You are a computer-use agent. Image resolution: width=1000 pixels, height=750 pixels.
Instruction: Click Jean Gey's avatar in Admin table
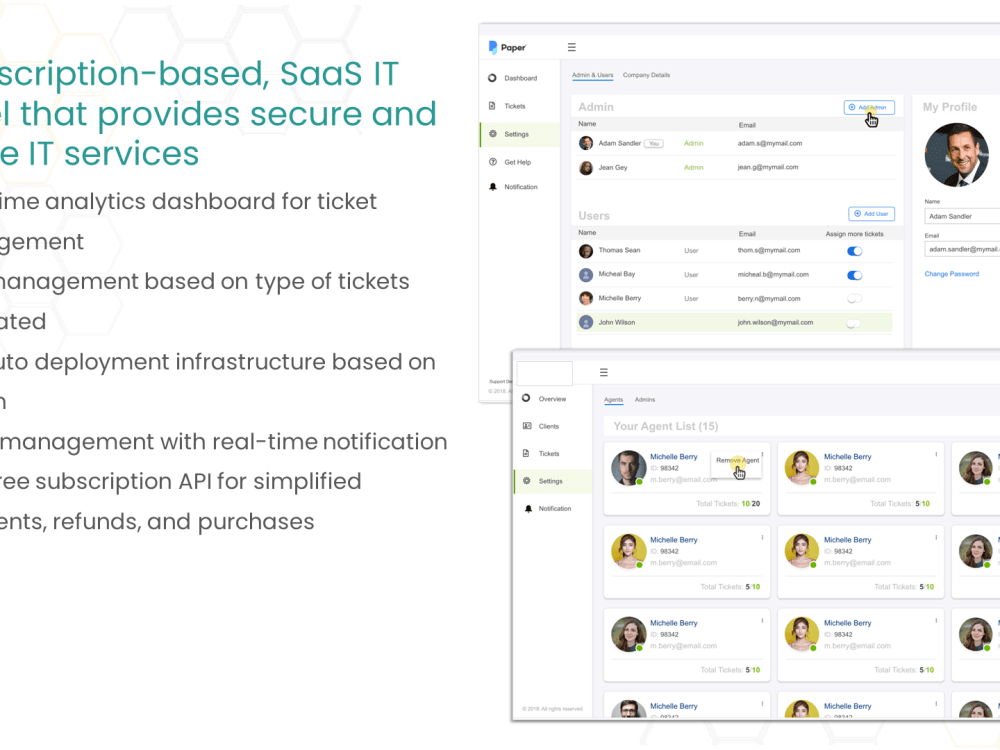585,167
